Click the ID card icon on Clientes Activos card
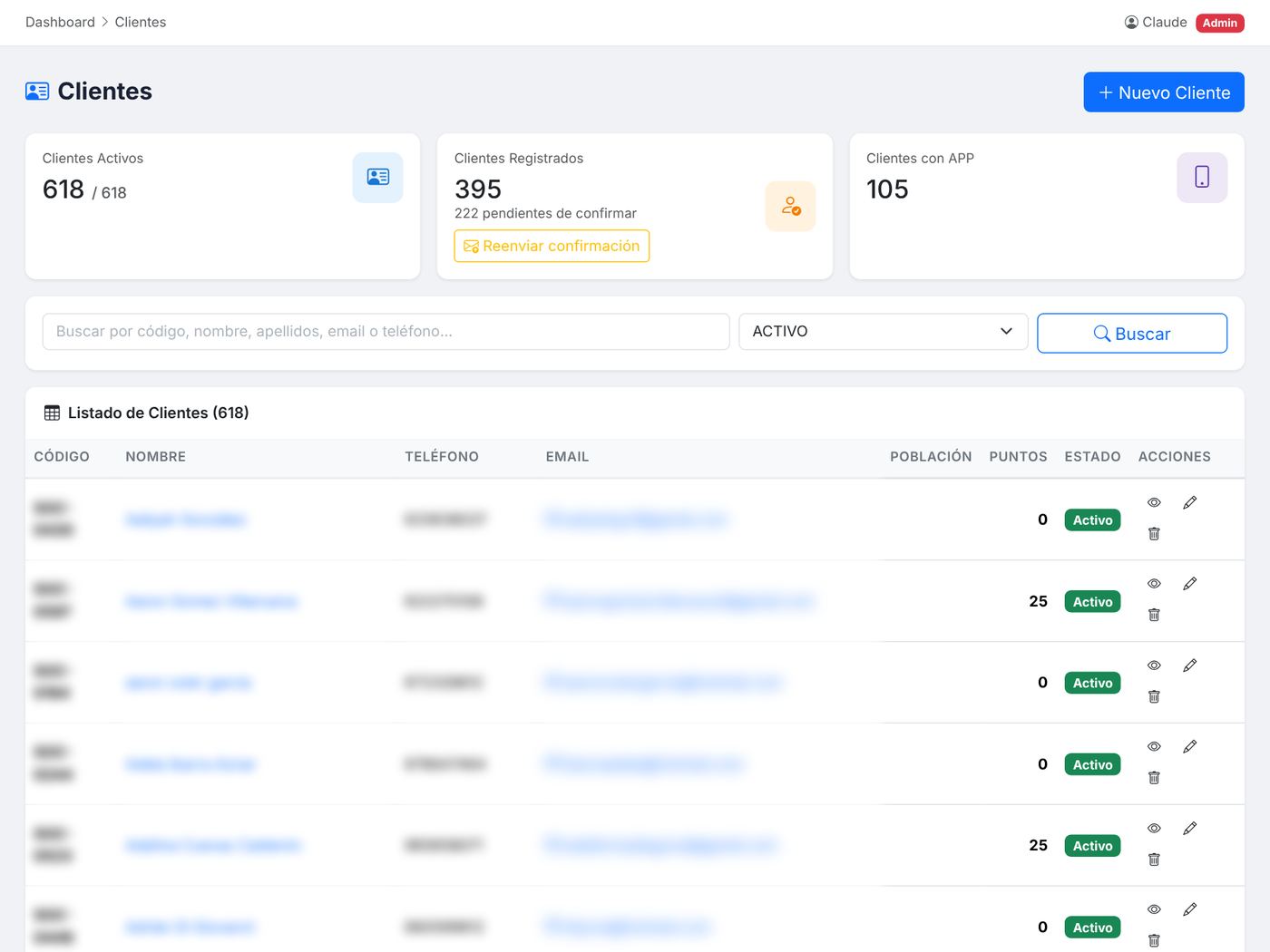 [378, 178]
